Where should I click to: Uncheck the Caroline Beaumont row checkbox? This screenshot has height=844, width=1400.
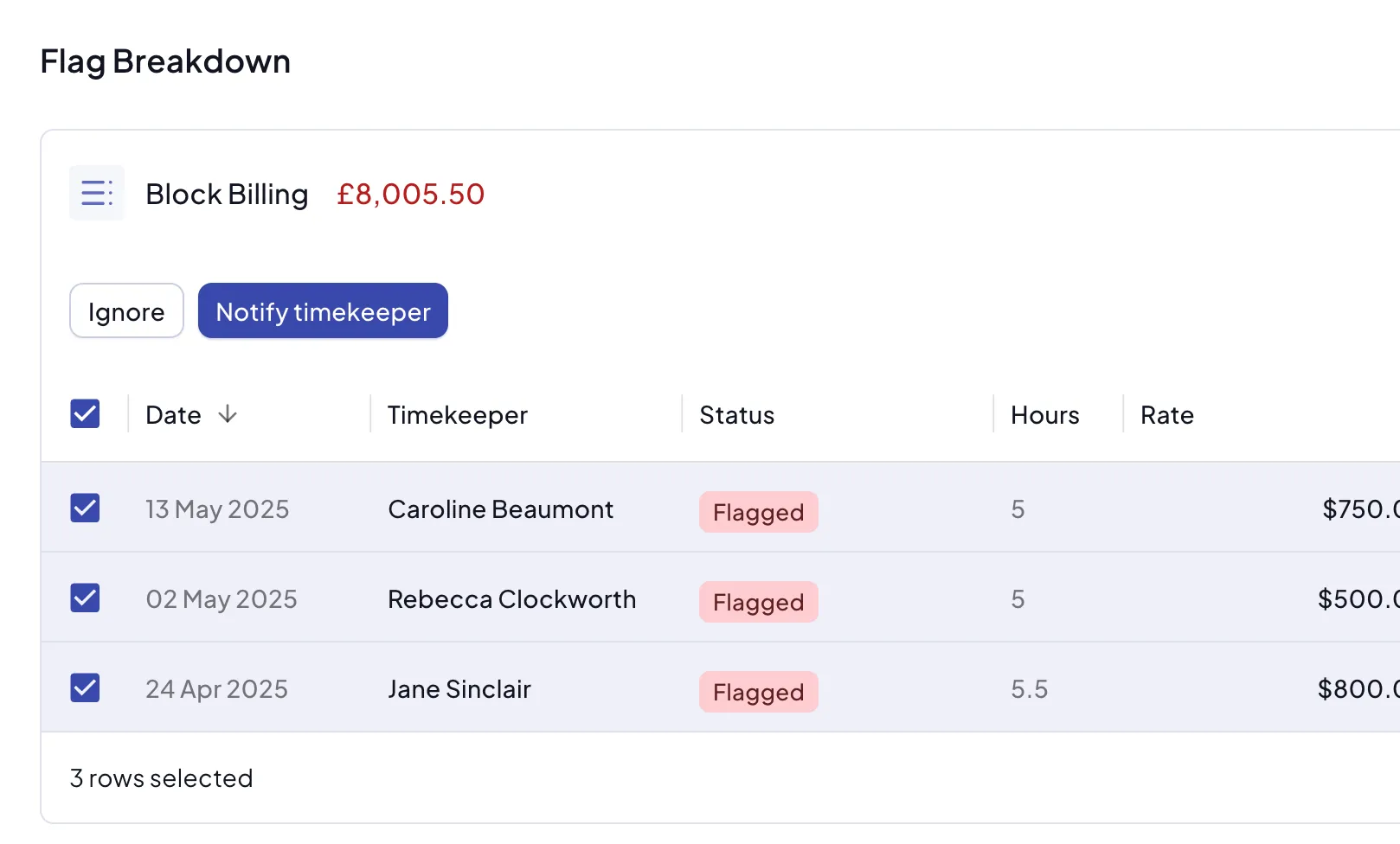(85, 508)
